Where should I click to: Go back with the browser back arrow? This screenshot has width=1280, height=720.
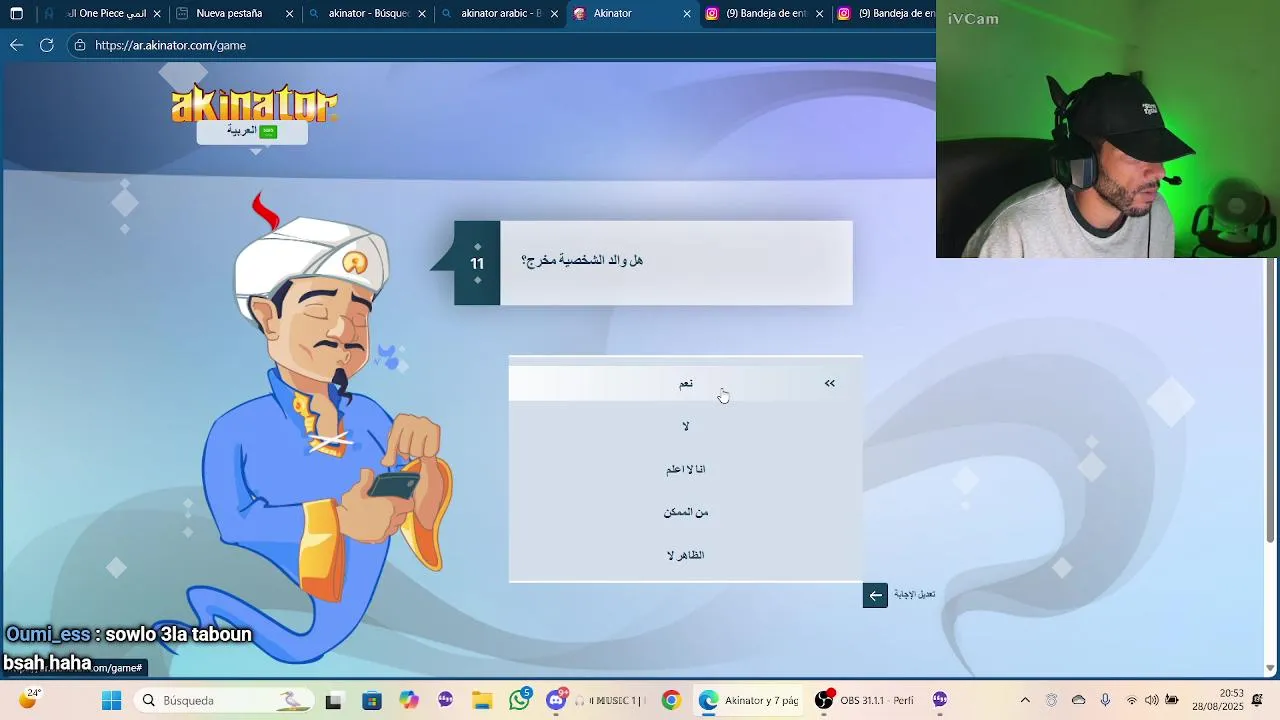click(x=16, y=45)
